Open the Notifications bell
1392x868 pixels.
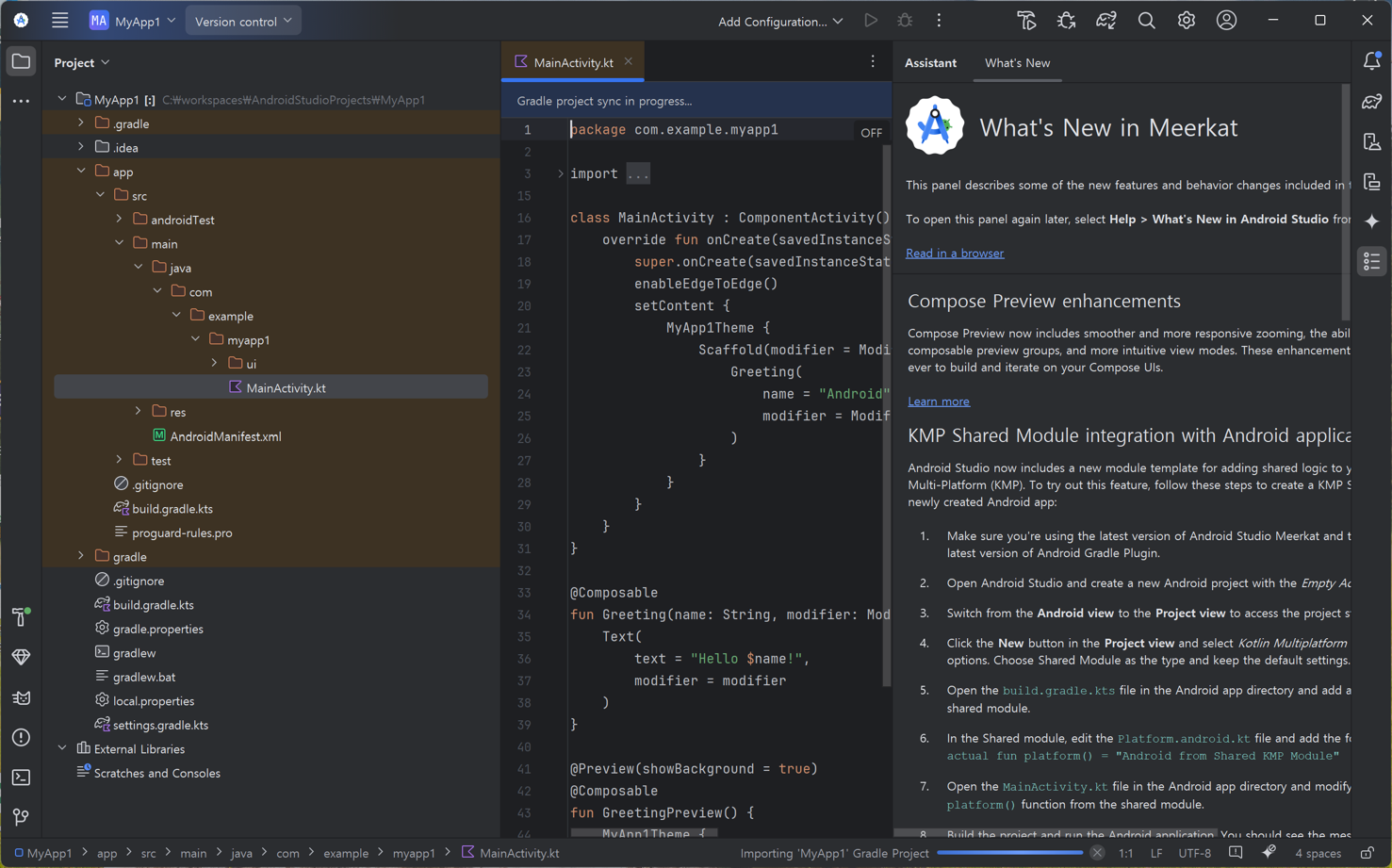point(1372,61)
